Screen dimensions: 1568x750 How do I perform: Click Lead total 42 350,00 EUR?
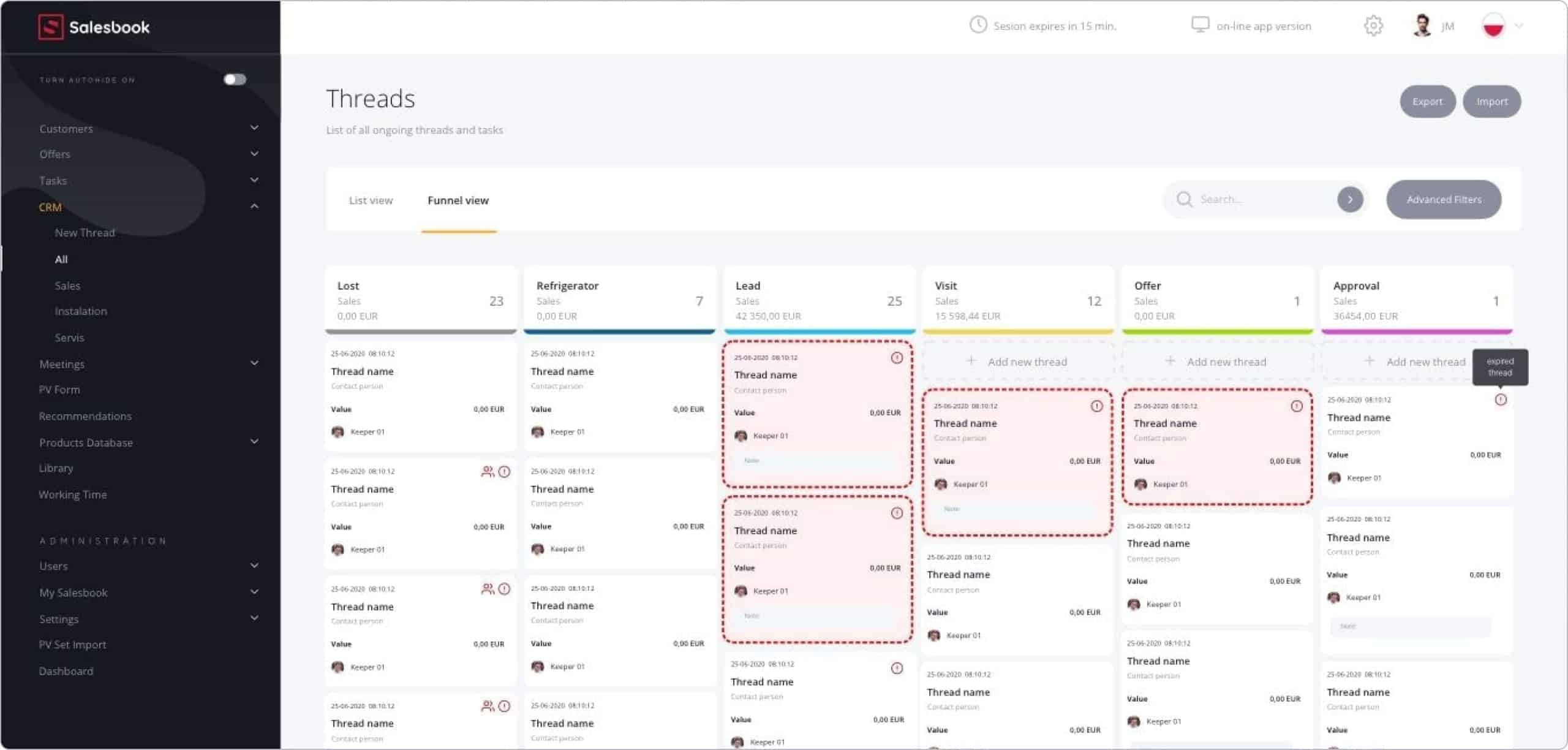click(768, 316)
